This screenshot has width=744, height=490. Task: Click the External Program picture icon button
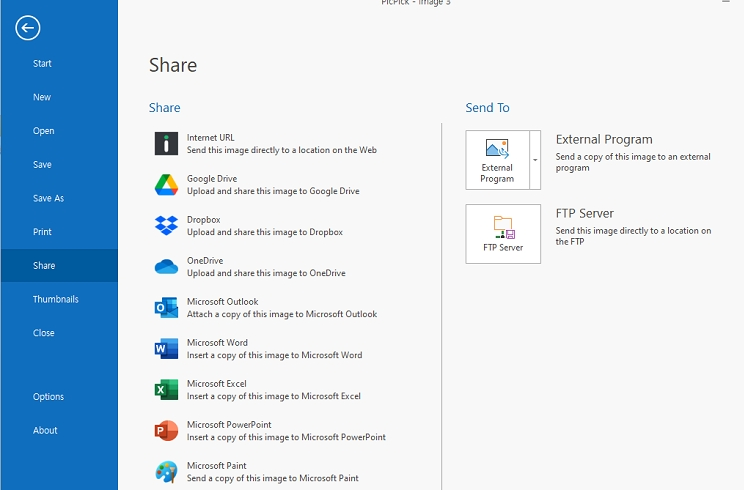pyautogui.click(x=497, y=160)
